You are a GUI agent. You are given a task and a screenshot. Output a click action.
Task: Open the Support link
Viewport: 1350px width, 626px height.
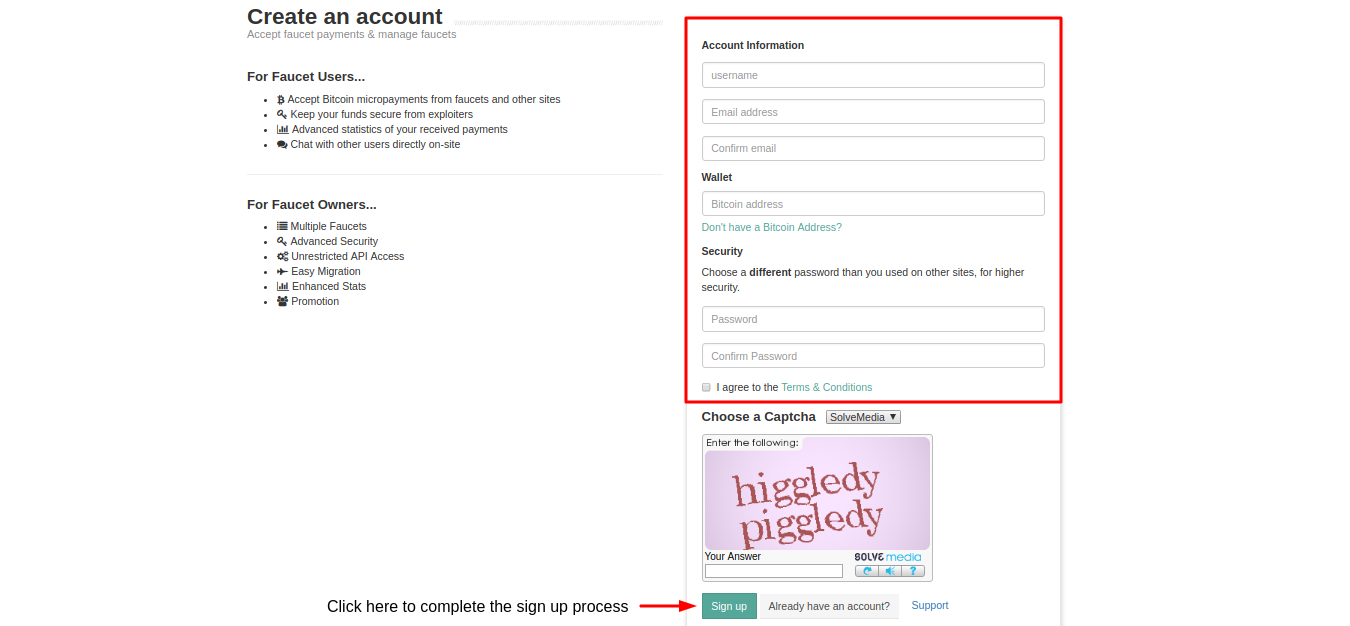coord(930,605)
